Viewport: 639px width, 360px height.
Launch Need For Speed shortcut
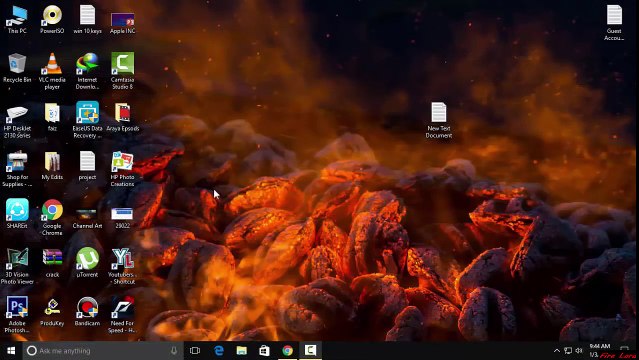122,315
